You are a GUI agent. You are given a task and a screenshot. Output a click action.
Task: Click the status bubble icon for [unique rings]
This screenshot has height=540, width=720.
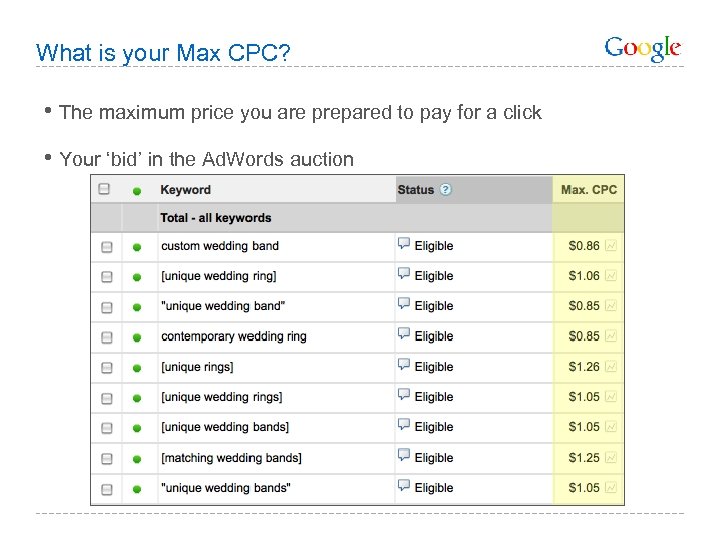(x=404, y=365)
